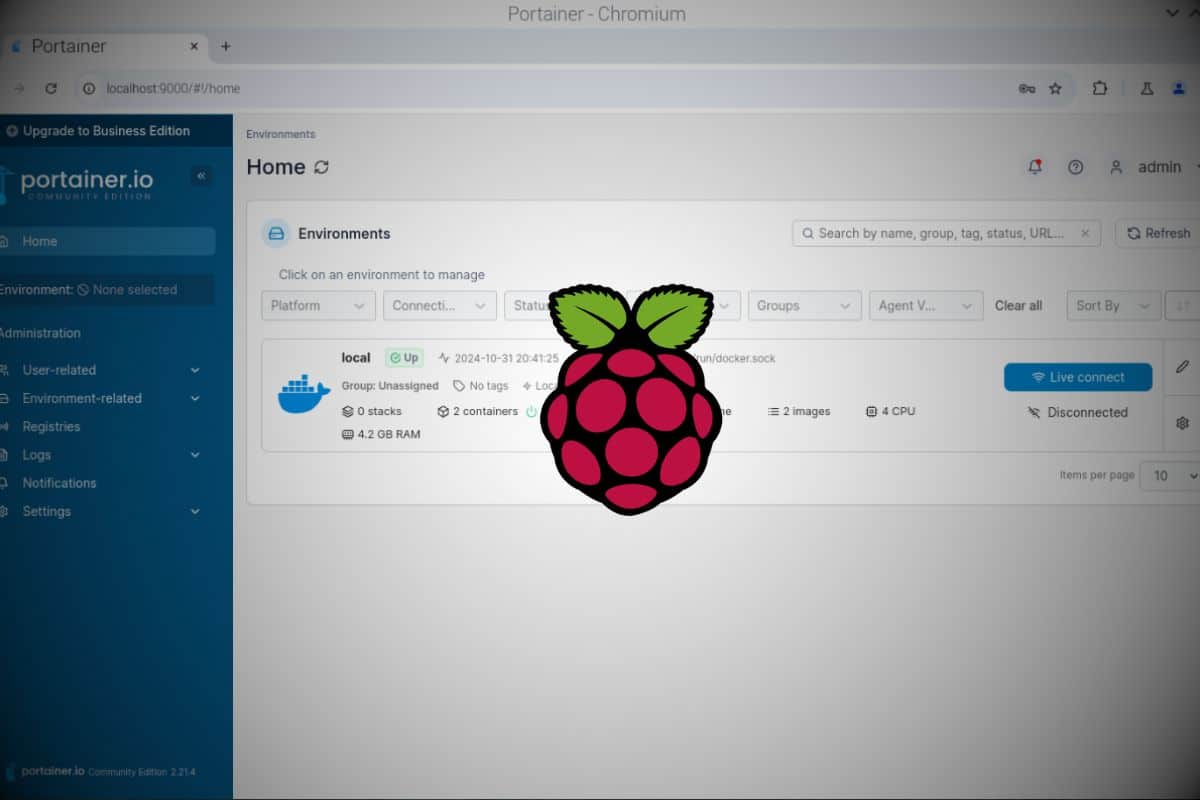
Task: Open the Groups filter dropdown
Action: (x=805, y=306)
